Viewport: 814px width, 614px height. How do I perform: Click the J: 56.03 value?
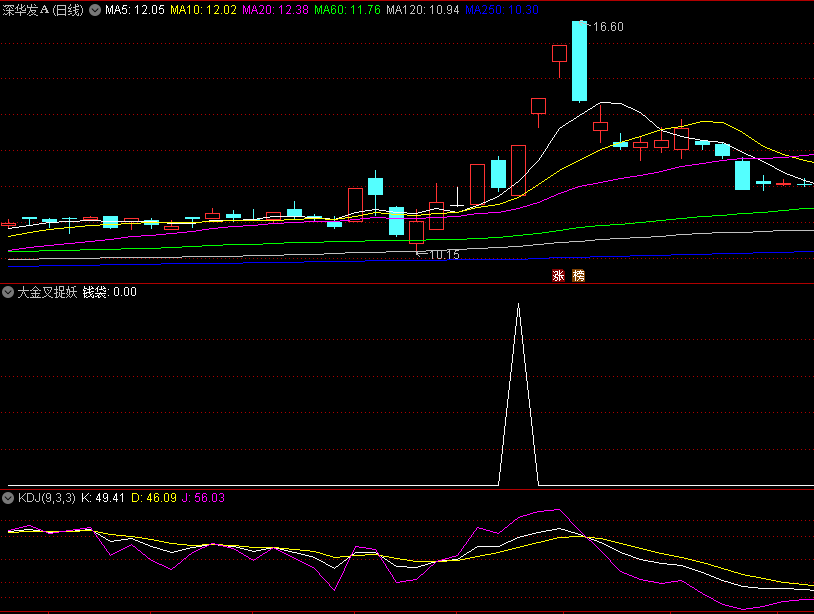click(x=204, y=498)
